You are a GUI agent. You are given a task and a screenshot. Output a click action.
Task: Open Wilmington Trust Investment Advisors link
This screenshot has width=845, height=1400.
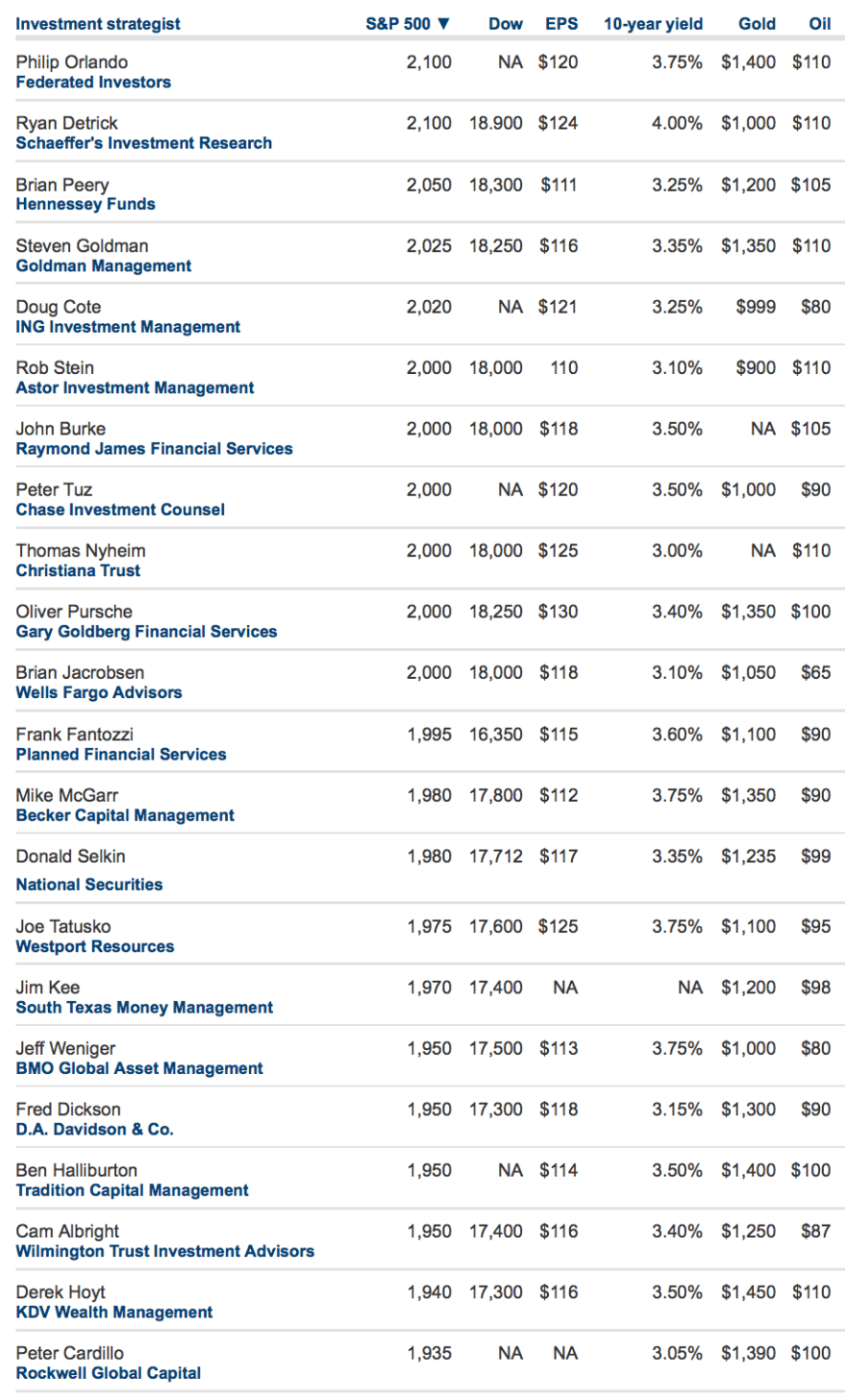coord(165,1251)
